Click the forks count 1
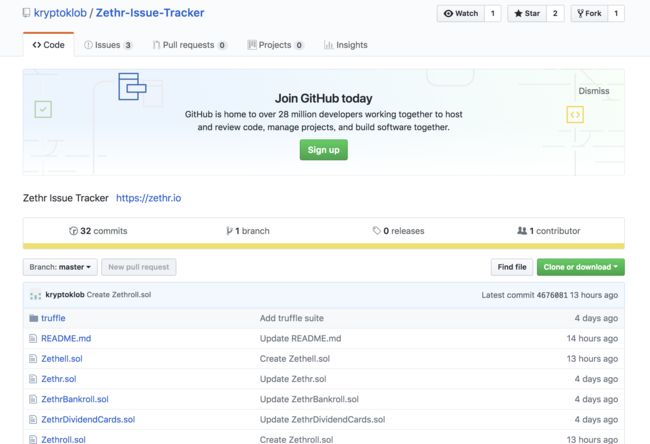 (616, 13)
